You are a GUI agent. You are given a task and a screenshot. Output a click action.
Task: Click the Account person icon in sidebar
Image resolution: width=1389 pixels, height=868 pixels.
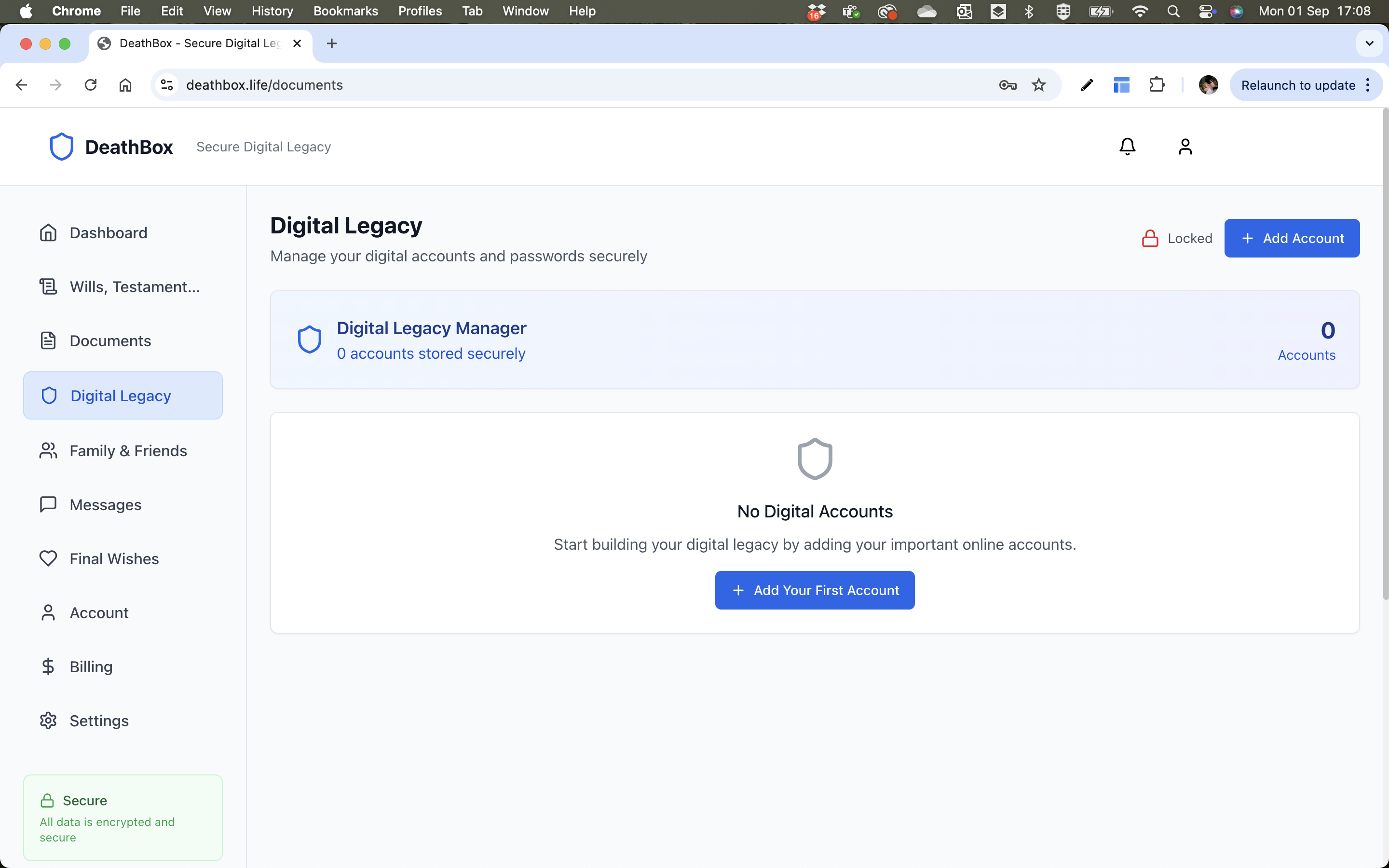(x=48, y=612)
